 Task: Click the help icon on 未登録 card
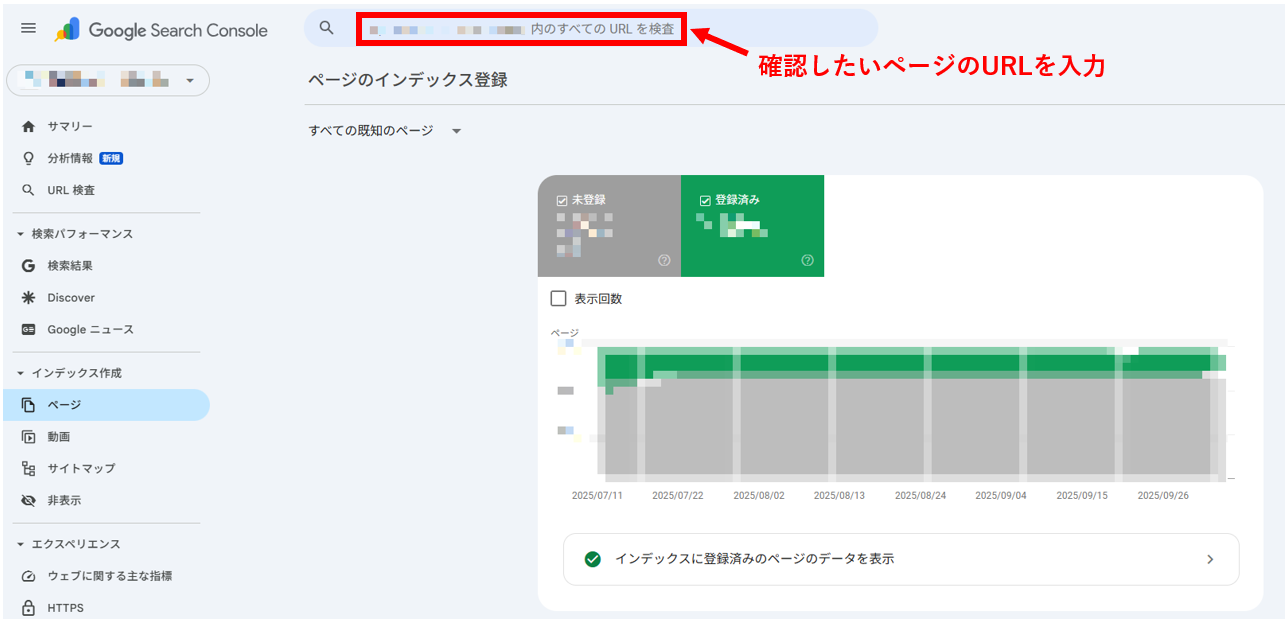[x=664, y=261]
